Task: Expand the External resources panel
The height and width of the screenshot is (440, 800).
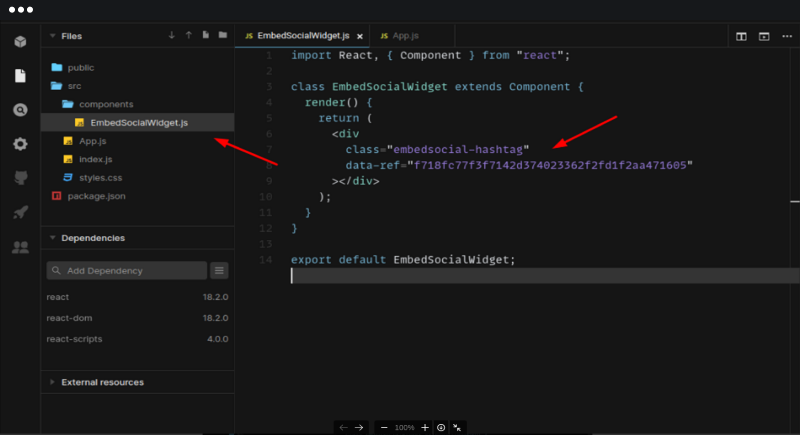Action: 53,382
